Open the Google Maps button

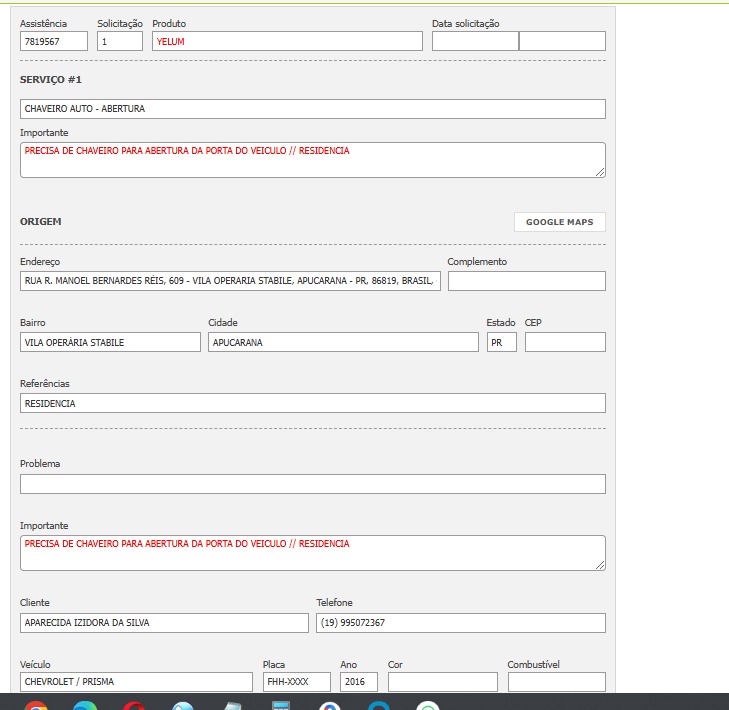coord(559,222)
